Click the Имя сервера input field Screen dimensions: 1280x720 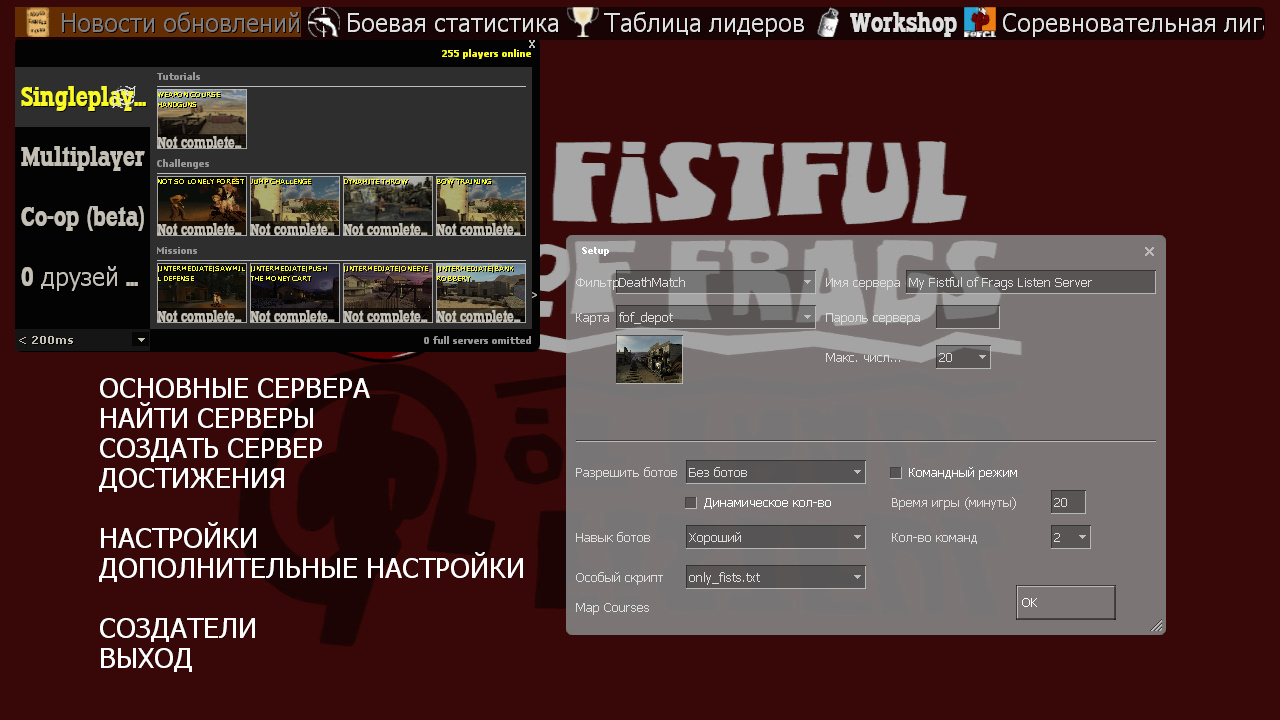tap(1030, 282)
